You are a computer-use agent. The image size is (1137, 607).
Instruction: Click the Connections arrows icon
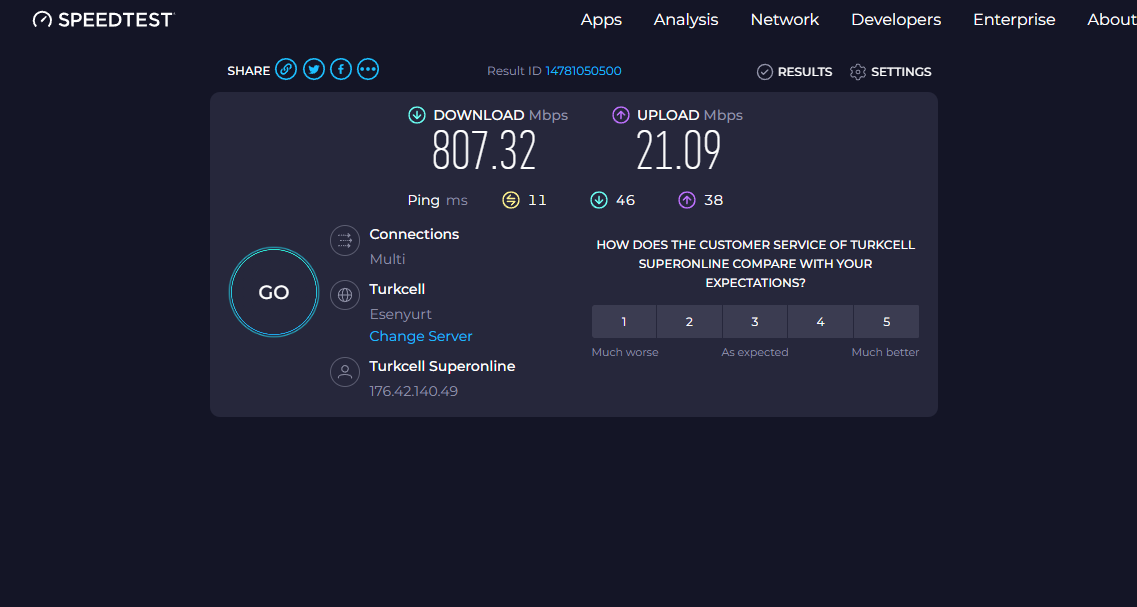point(345,240)
